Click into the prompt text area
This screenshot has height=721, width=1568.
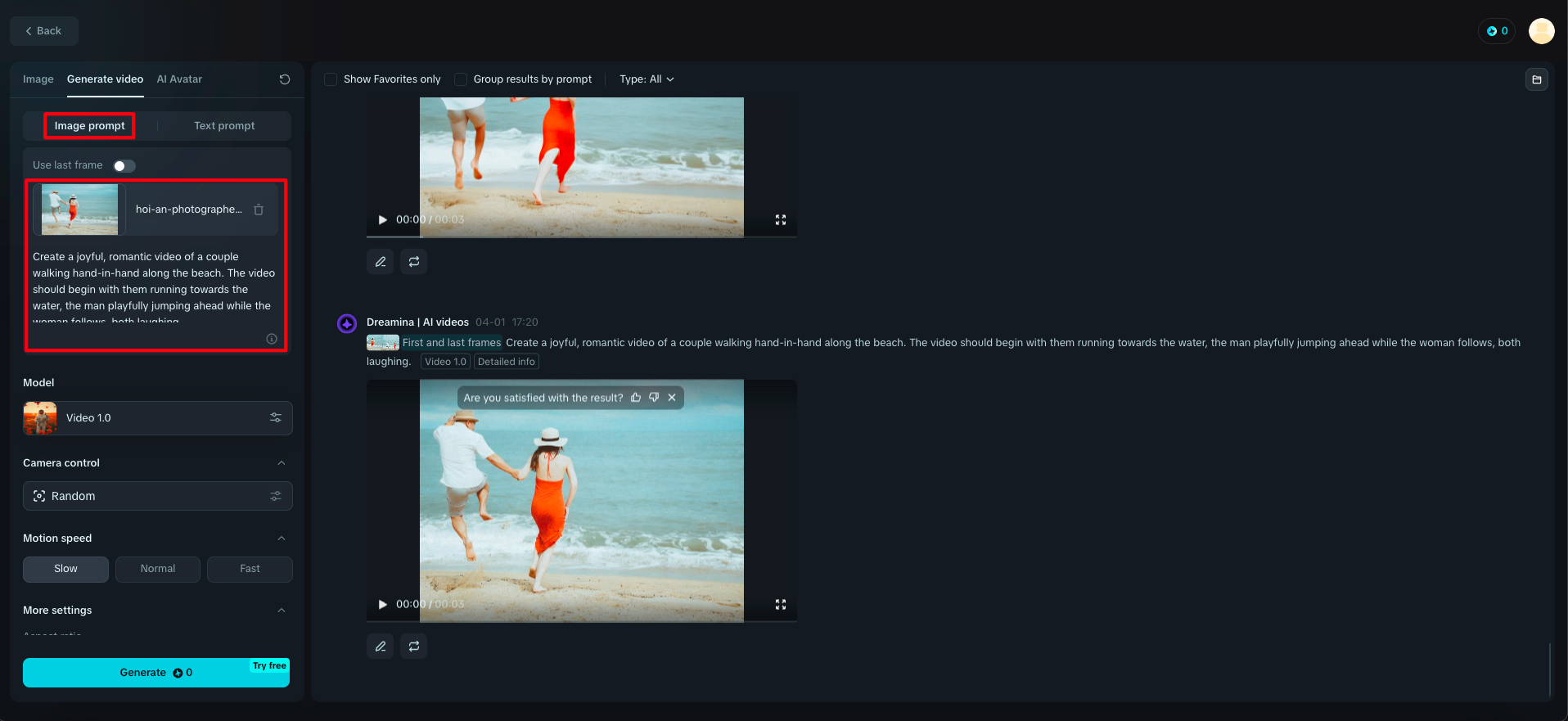(x=155, y=286)
